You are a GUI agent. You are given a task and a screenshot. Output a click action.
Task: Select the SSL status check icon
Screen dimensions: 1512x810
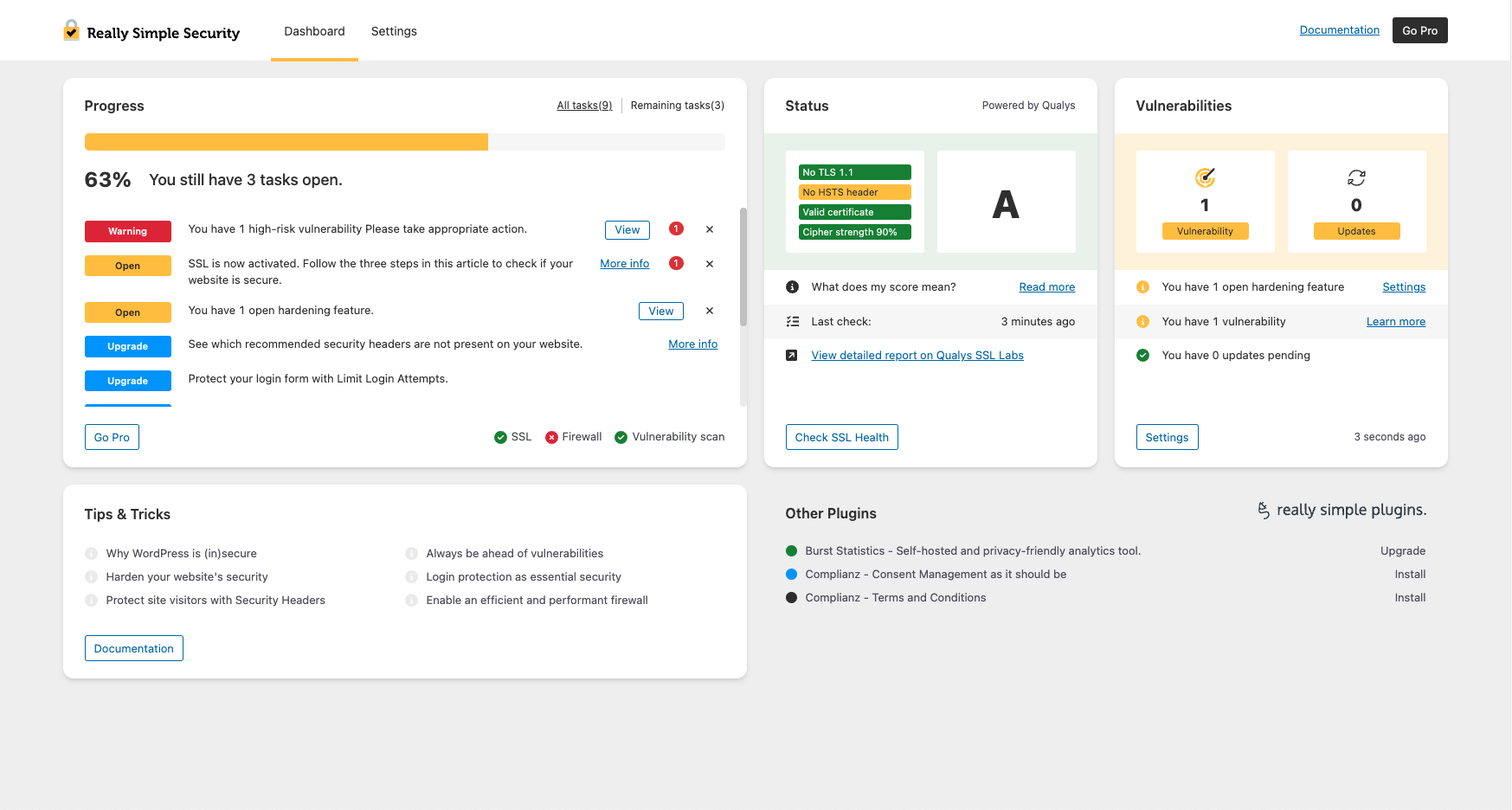coord(501,437)
